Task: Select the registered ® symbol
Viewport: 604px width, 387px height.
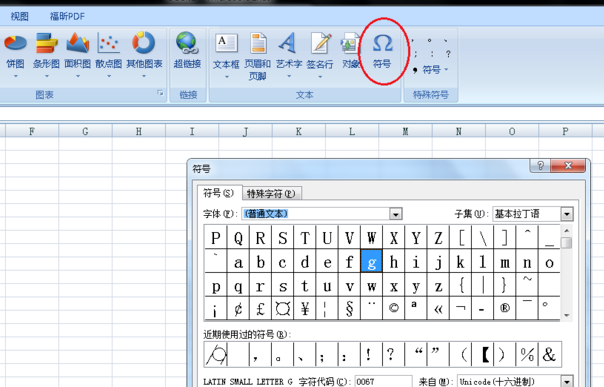Action: [x=505, y=308]
